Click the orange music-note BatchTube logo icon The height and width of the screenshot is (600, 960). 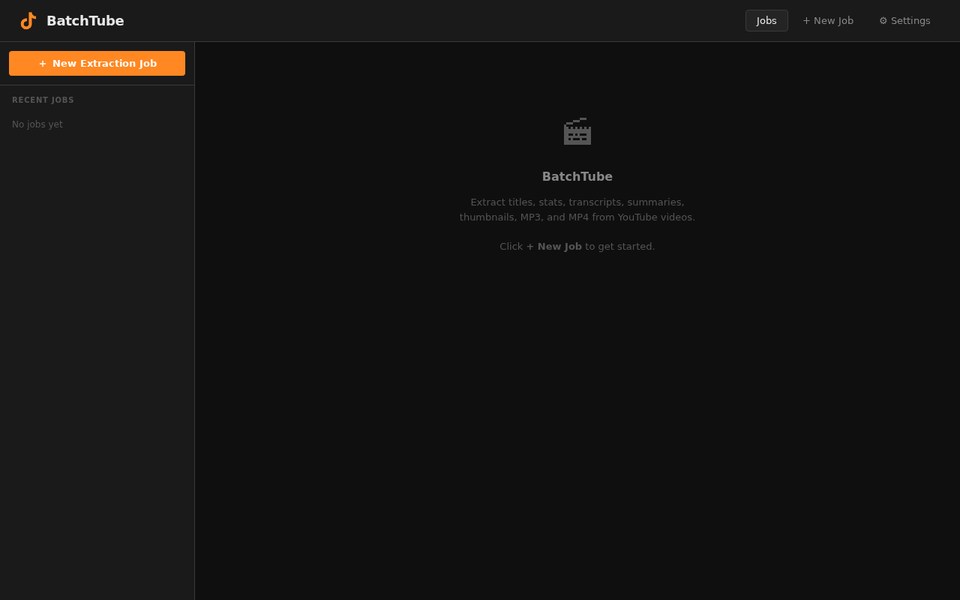(x=28, y=20)
